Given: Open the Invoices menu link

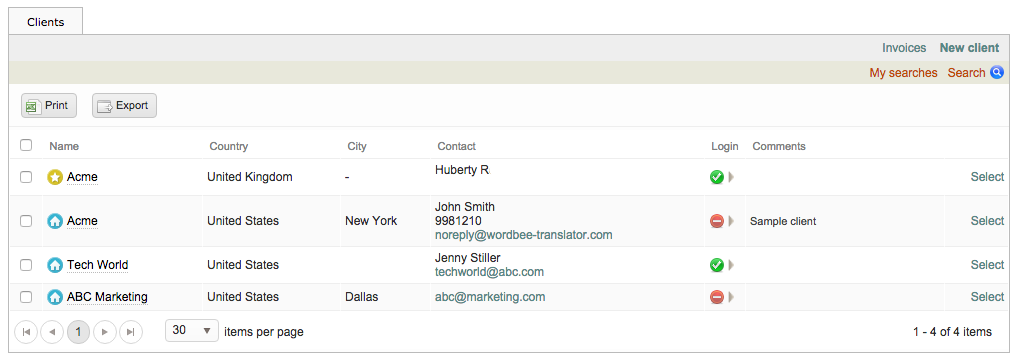Looking at the screenshot, I should [904, 48].
